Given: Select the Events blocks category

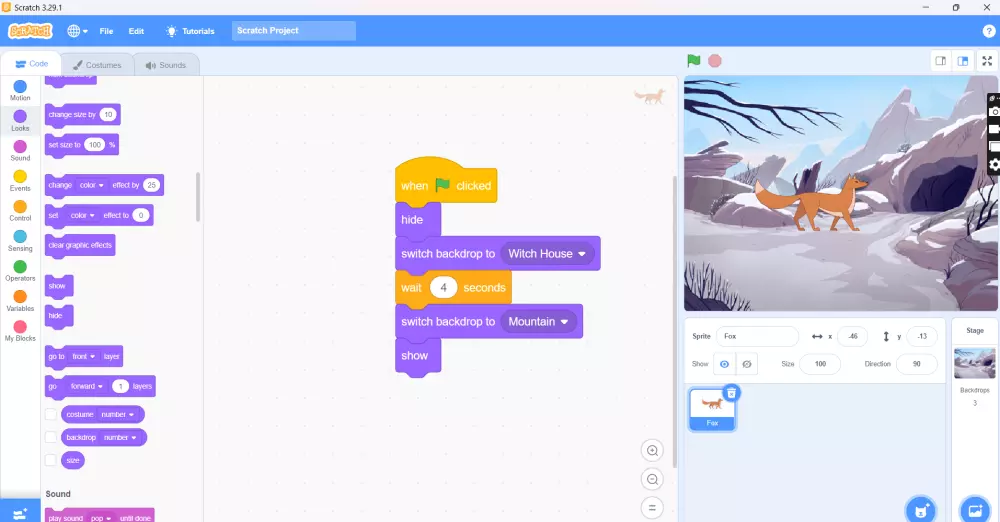Looking at the screenshot, I should tap(20, 181).
